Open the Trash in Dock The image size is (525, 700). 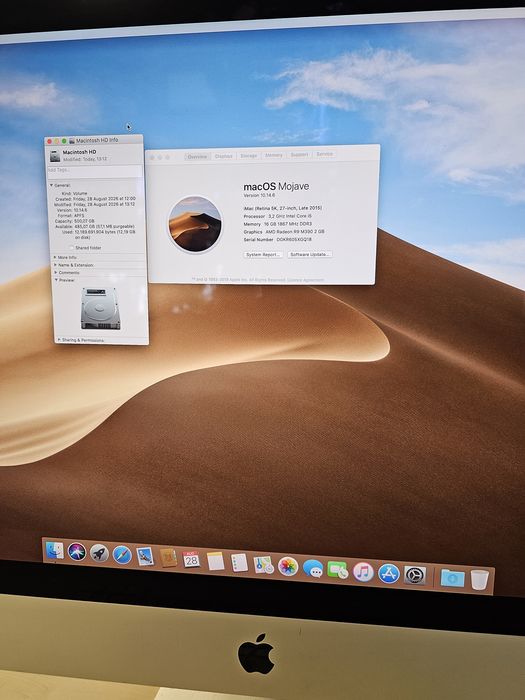click(479, 579)
